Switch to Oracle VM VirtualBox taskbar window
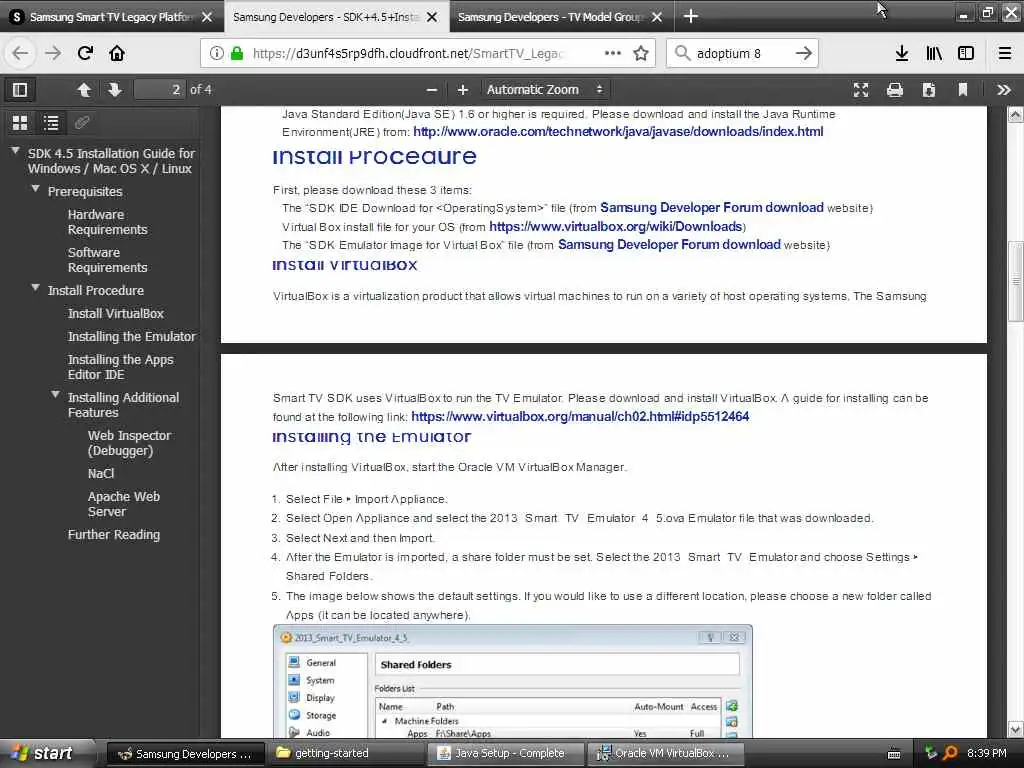Screen dimensions: 1024x768 click(x=667, y=753)
